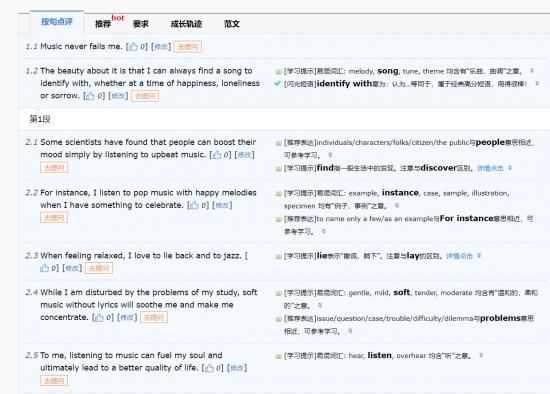Click bold word "problems" in synonyms tip

(x=500, y=318)
